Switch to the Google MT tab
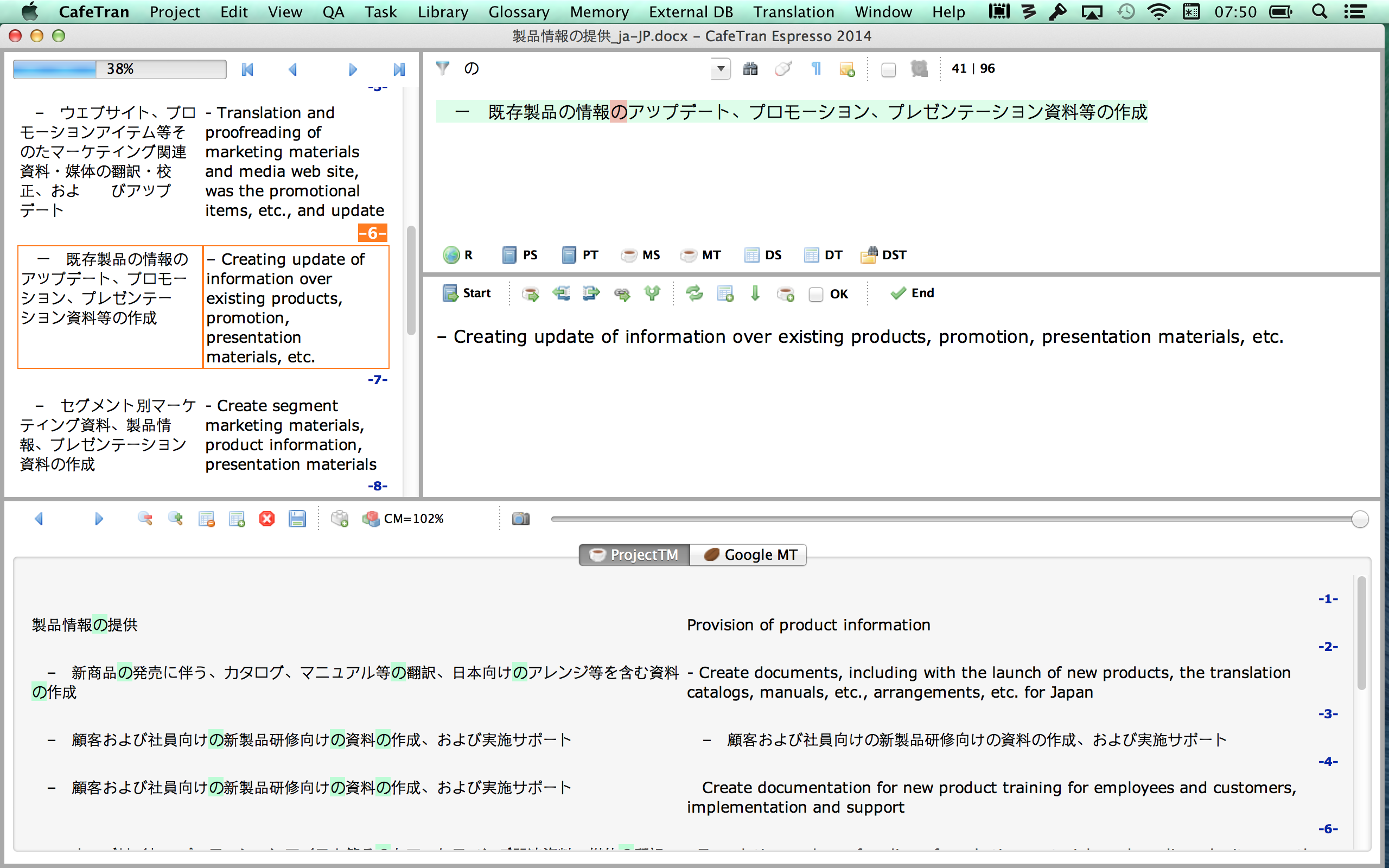The height and width of the screenshot is (868, 1389). [x=748, y=554]
